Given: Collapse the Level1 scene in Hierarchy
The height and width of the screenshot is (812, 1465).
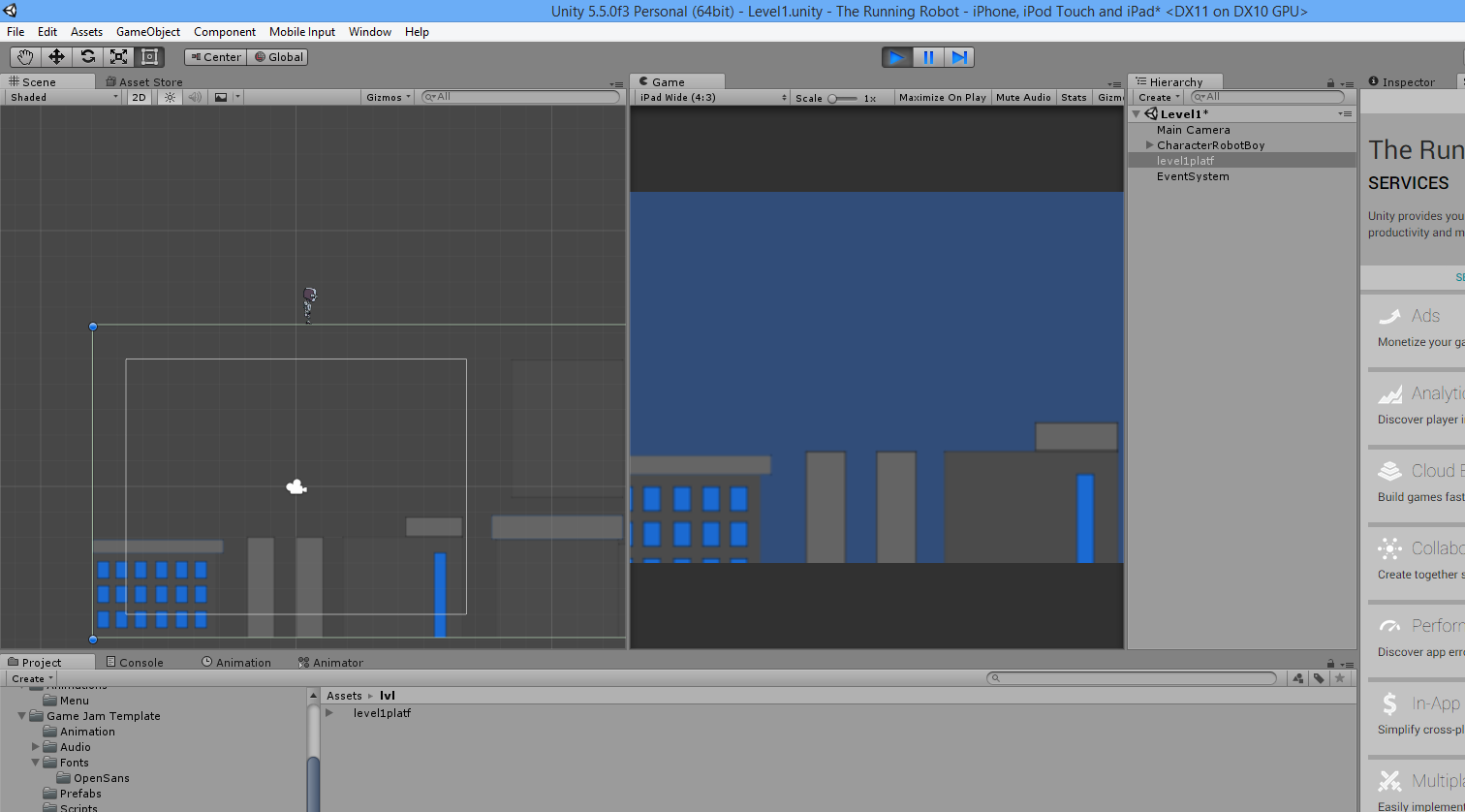Looking at the screenshot, I should [x=1138, y=113].
